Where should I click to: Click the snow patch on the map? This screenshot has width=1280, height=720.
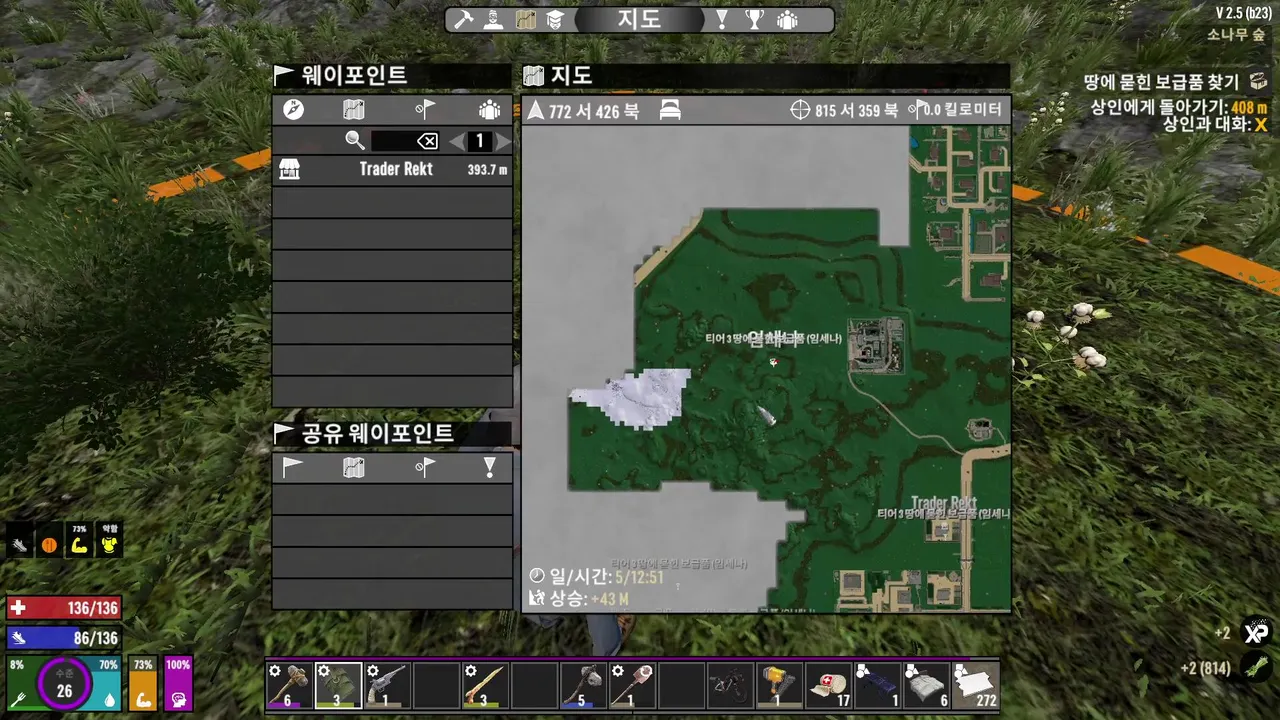(x=633, y=398)
